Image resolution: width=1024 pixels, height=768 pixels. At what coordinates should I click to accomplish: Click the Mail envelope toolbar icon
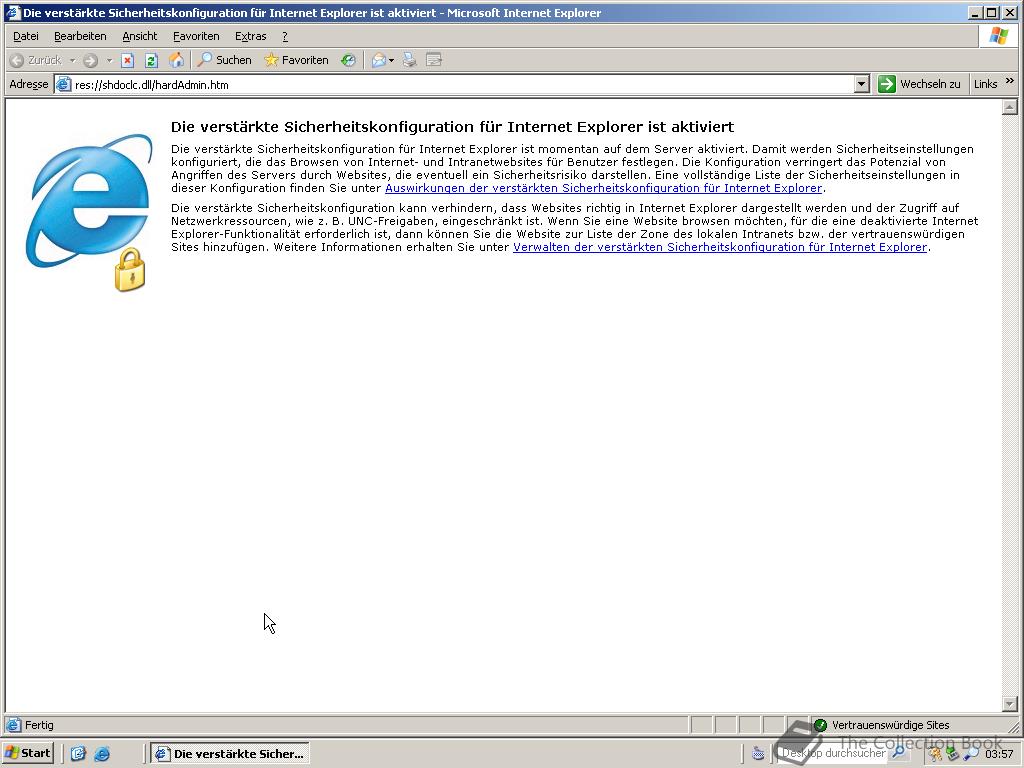378,61
